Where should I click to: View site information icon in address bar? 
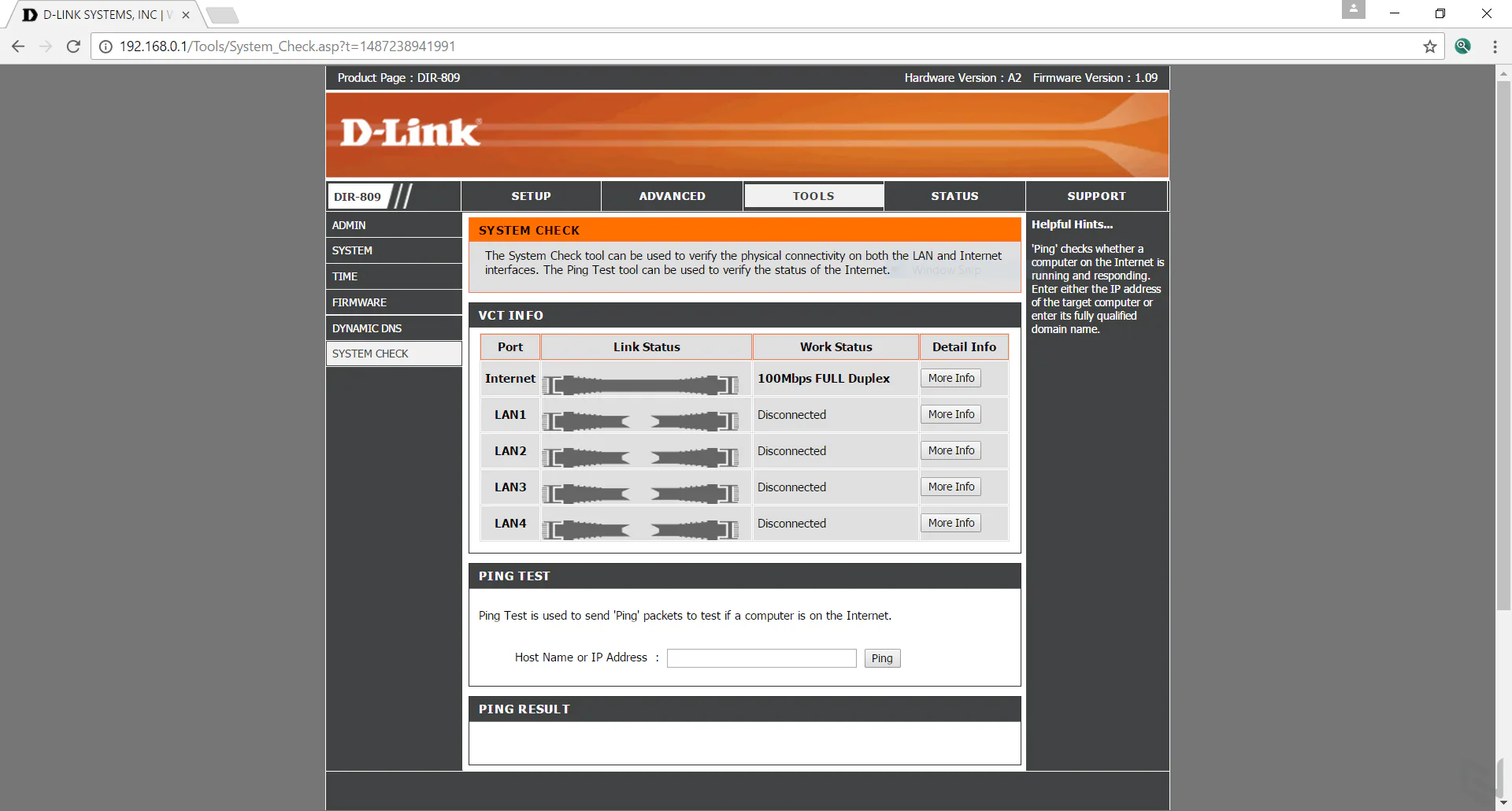point(106,46)
